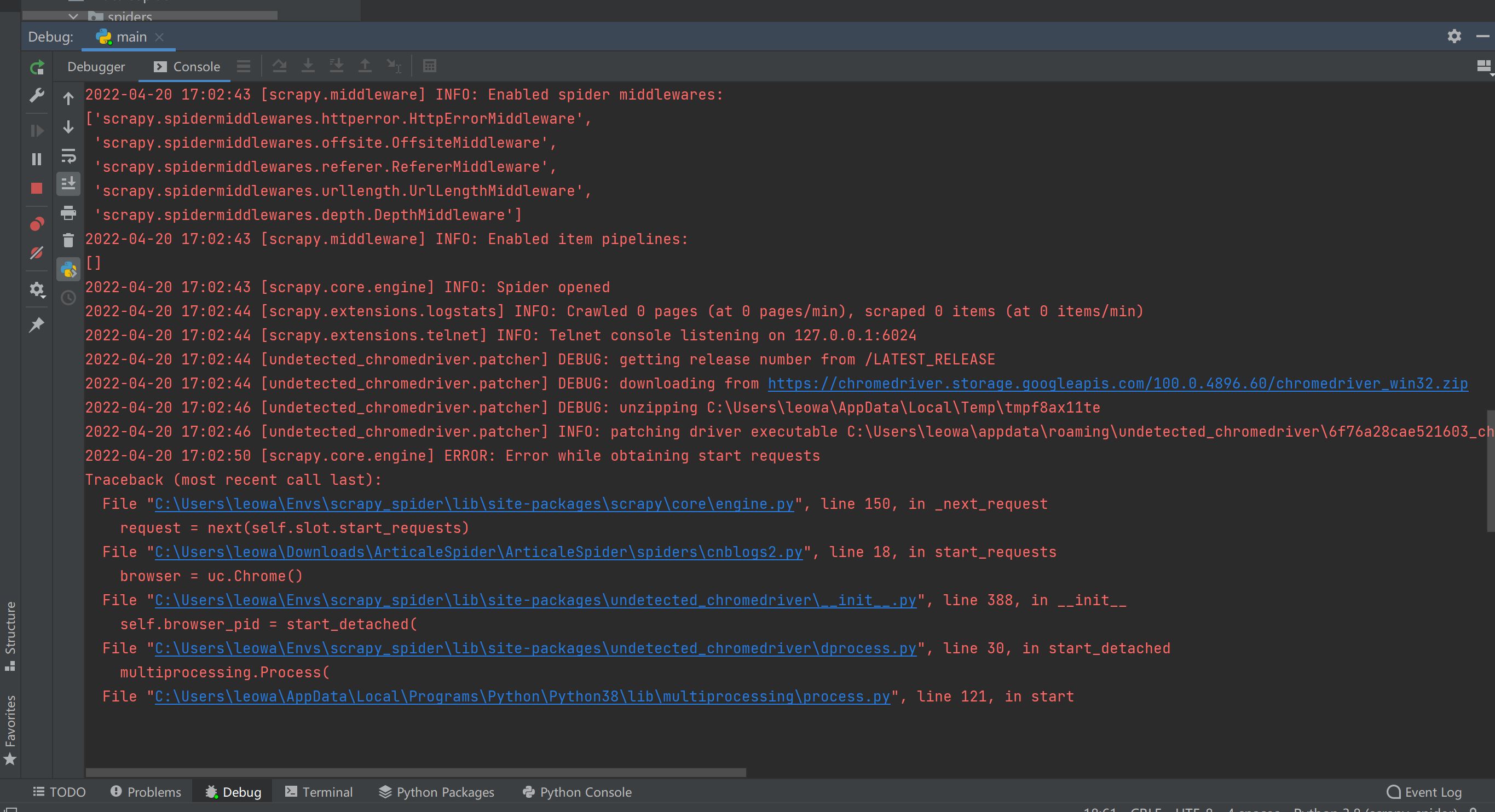
Task: Click the horizontal console scrollbar
Action: tap(415, 773)
